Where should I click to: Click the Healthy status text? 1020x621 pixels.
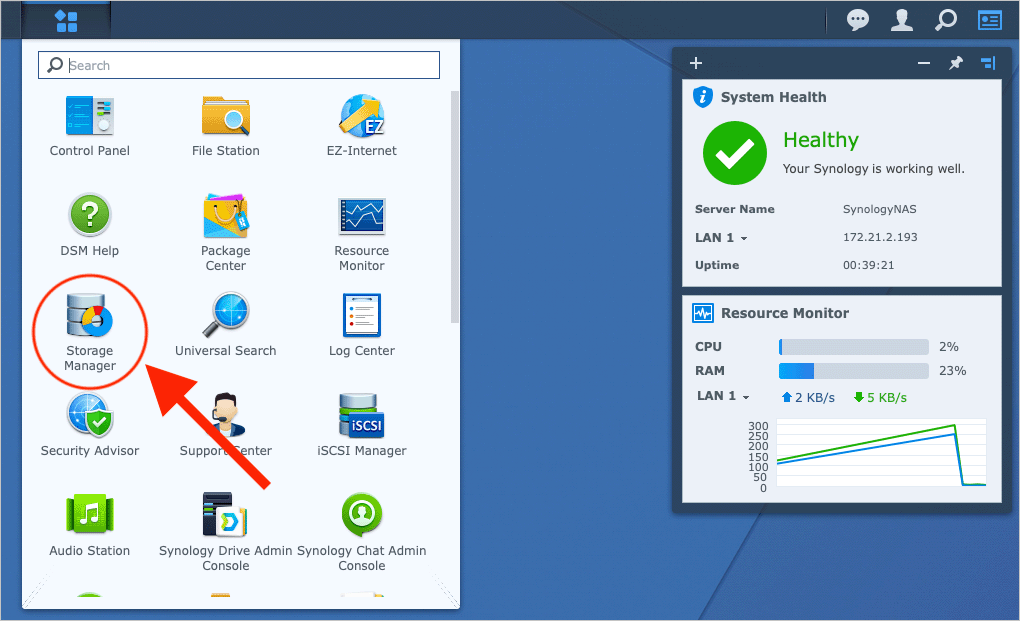coord(821,140)
